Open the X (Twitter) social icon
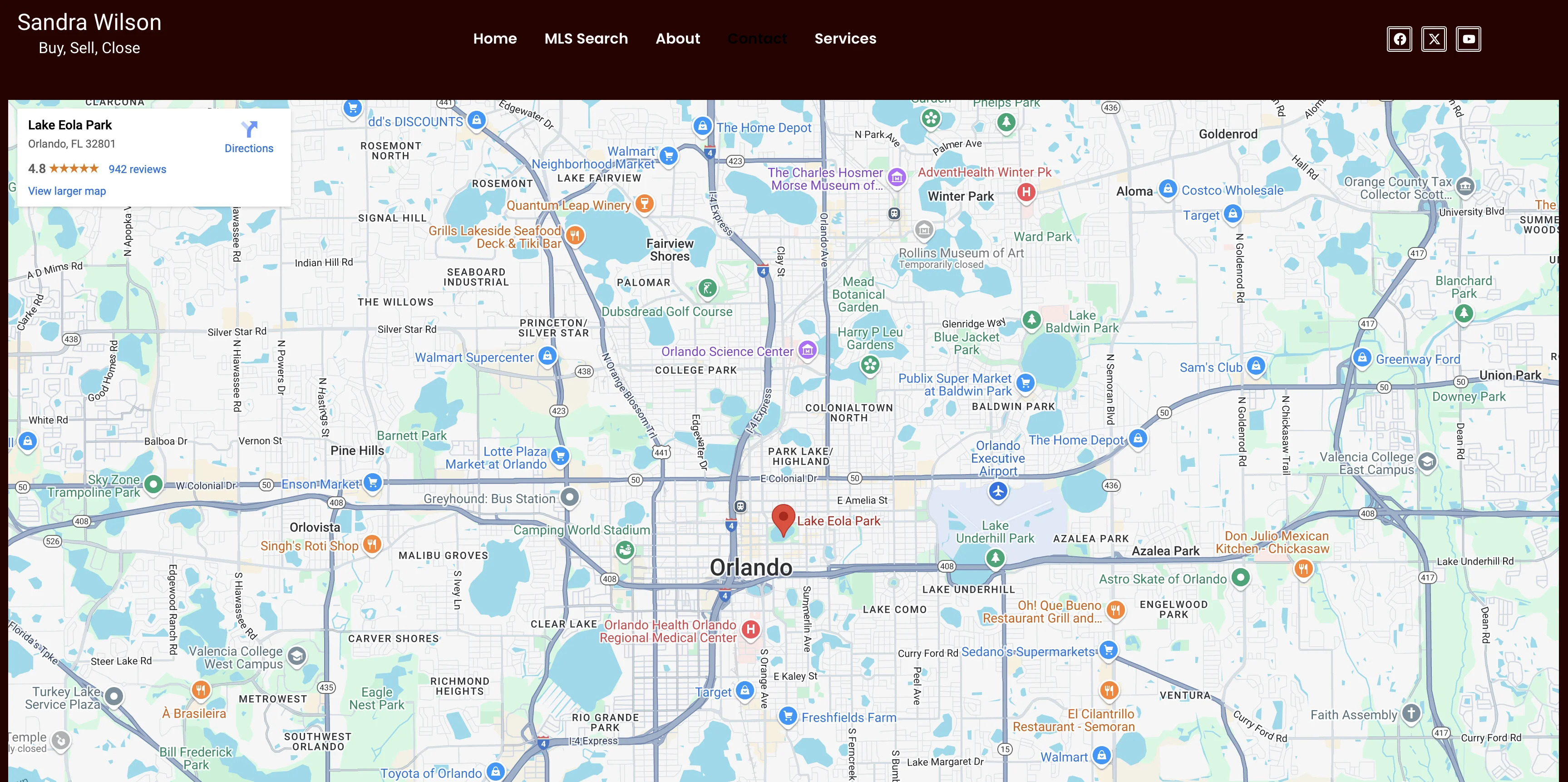Screen dimensions: 1568x782 click(x=1434, y=39)
